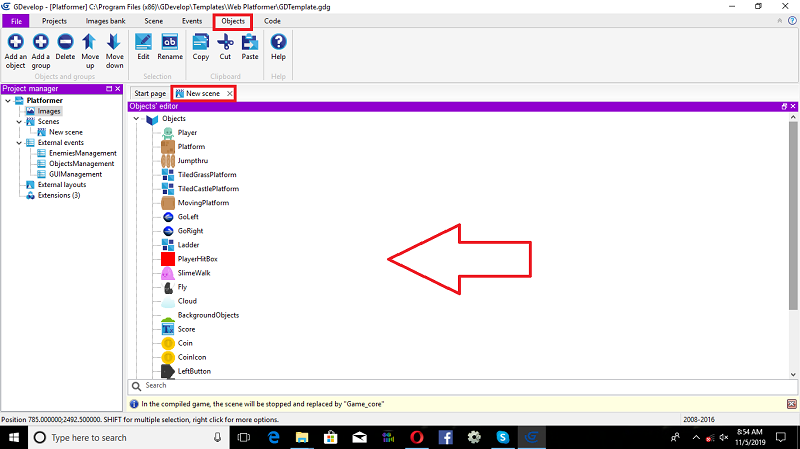Select the TiledGrassPlatform object icon
This screenshot has height=449, width=800.
168,174
